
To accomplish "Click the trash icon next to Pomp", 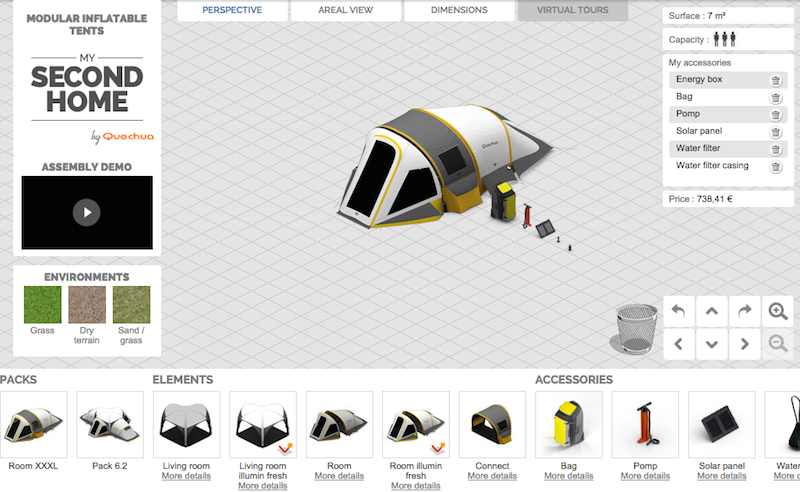I will pyautogui.click(x=776, y=115).
